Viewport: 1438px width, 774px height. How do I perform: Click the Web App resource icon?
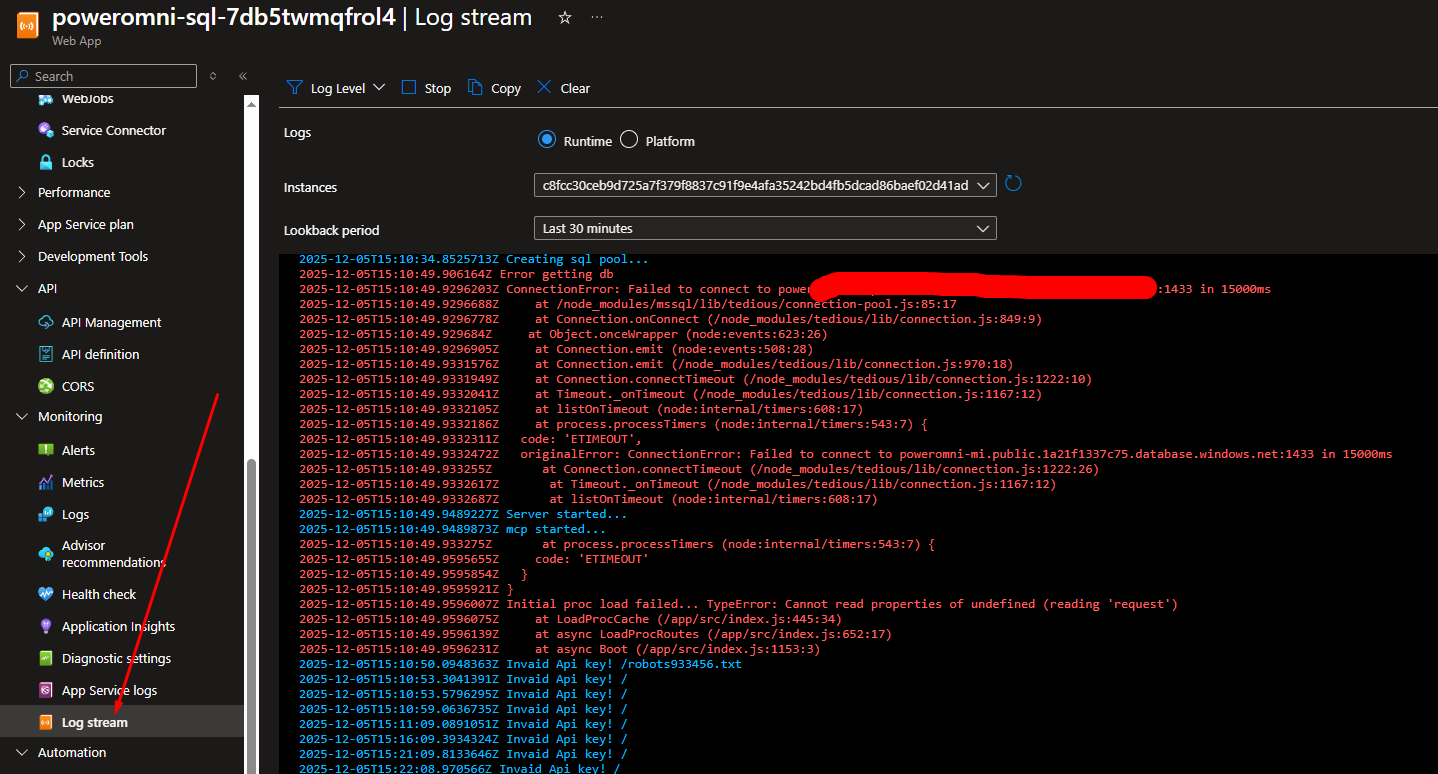pos(26,23)
